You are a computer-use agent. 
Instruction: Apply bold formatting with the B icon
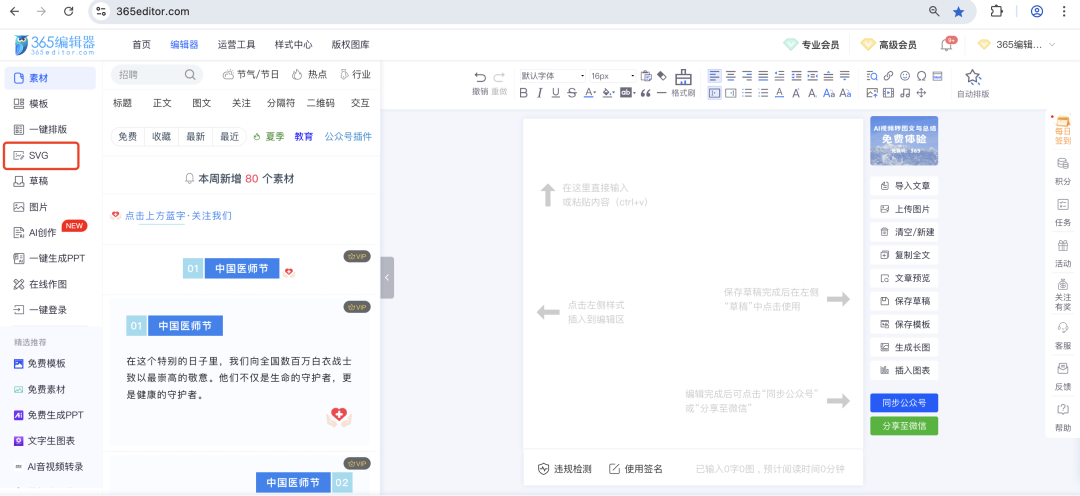(x=524, y=93)
